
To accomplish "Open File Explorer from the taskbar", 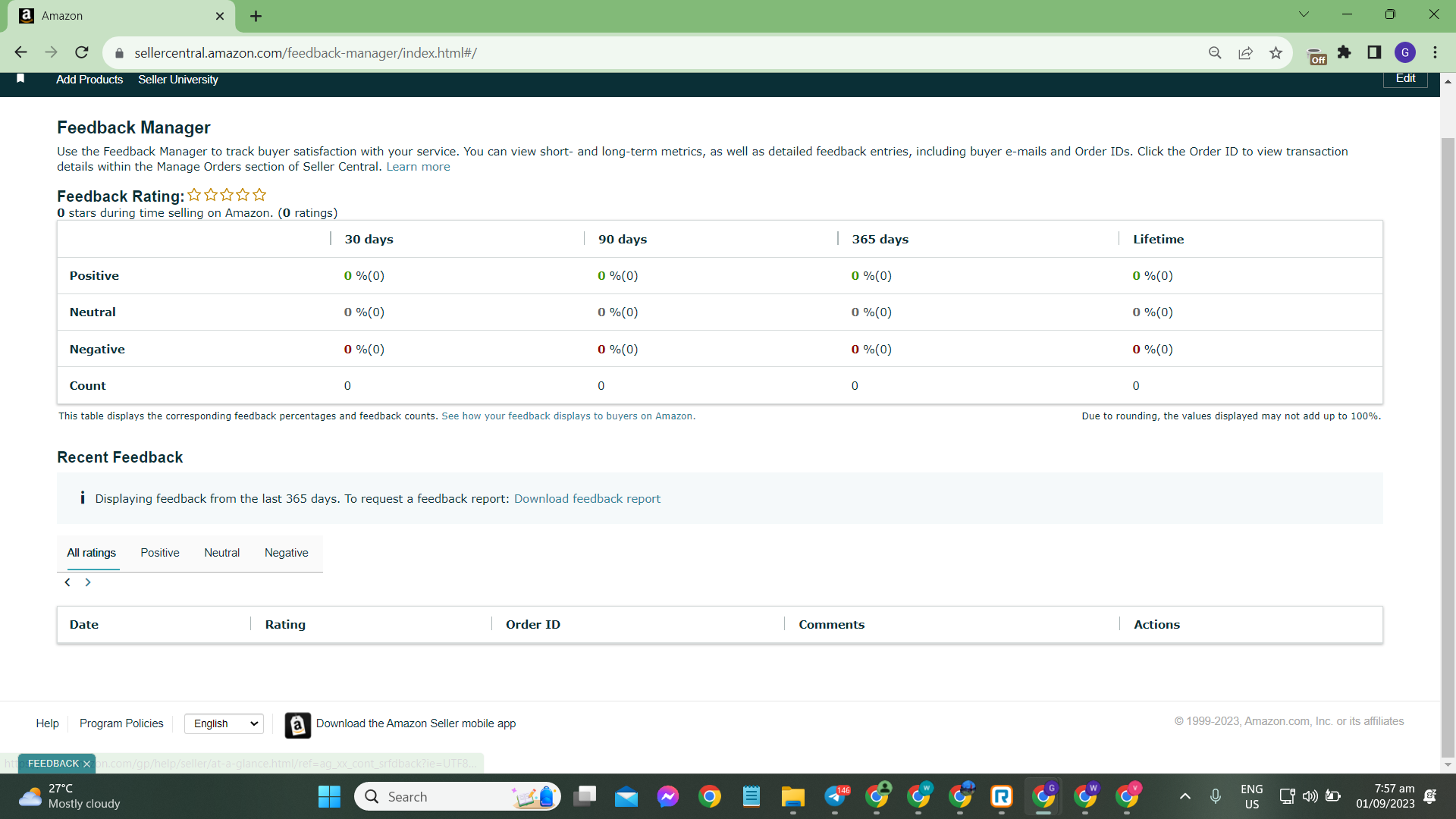I will click(793, 796).
